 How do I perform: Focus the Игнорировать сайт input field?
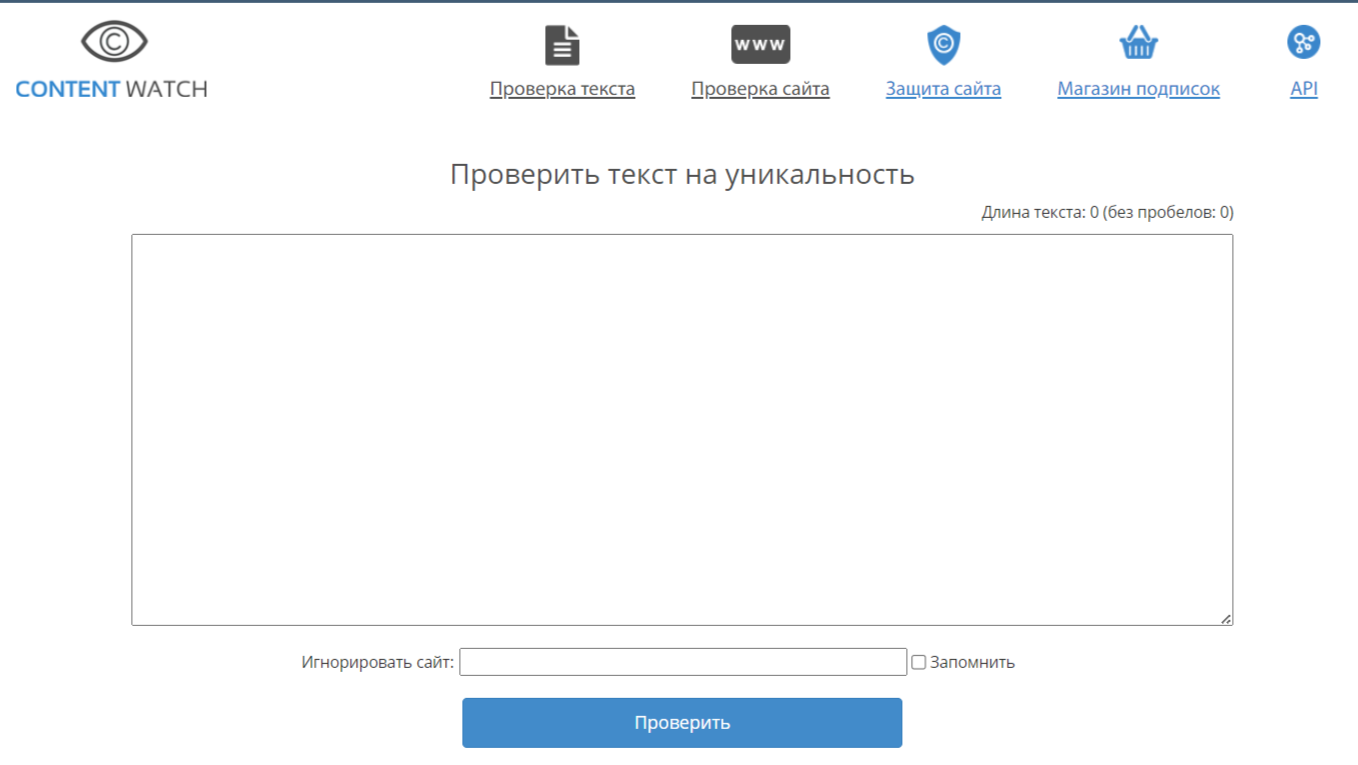coord(683,662)
